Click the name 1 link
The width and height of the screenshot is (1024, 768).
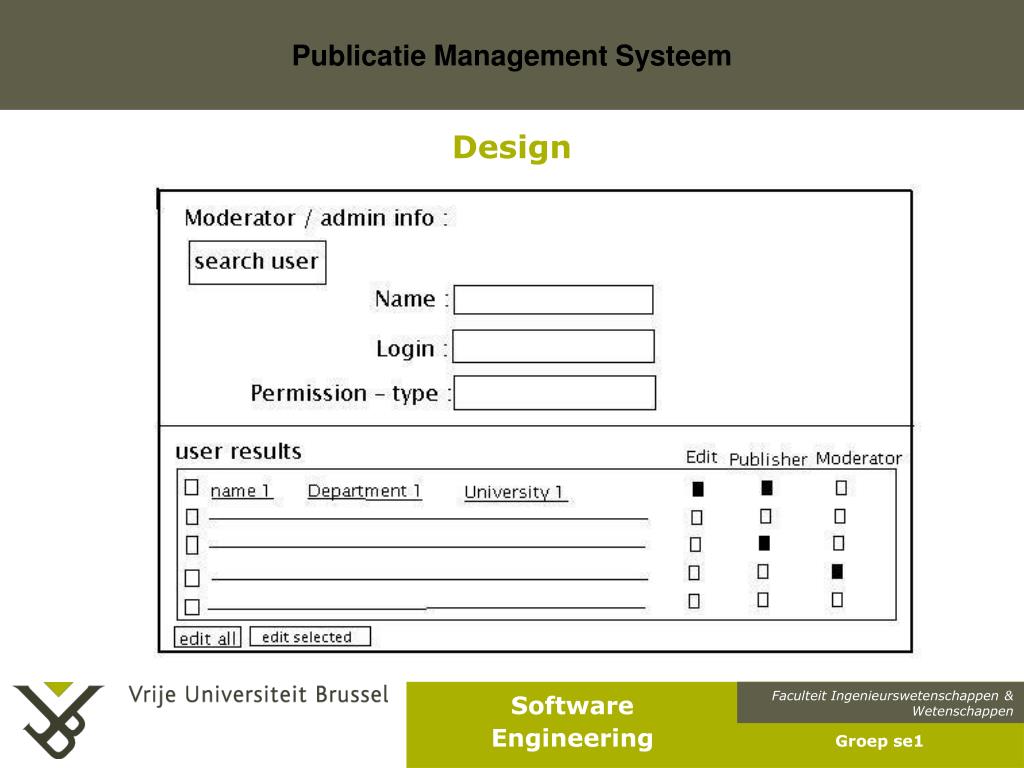point(241,491)
